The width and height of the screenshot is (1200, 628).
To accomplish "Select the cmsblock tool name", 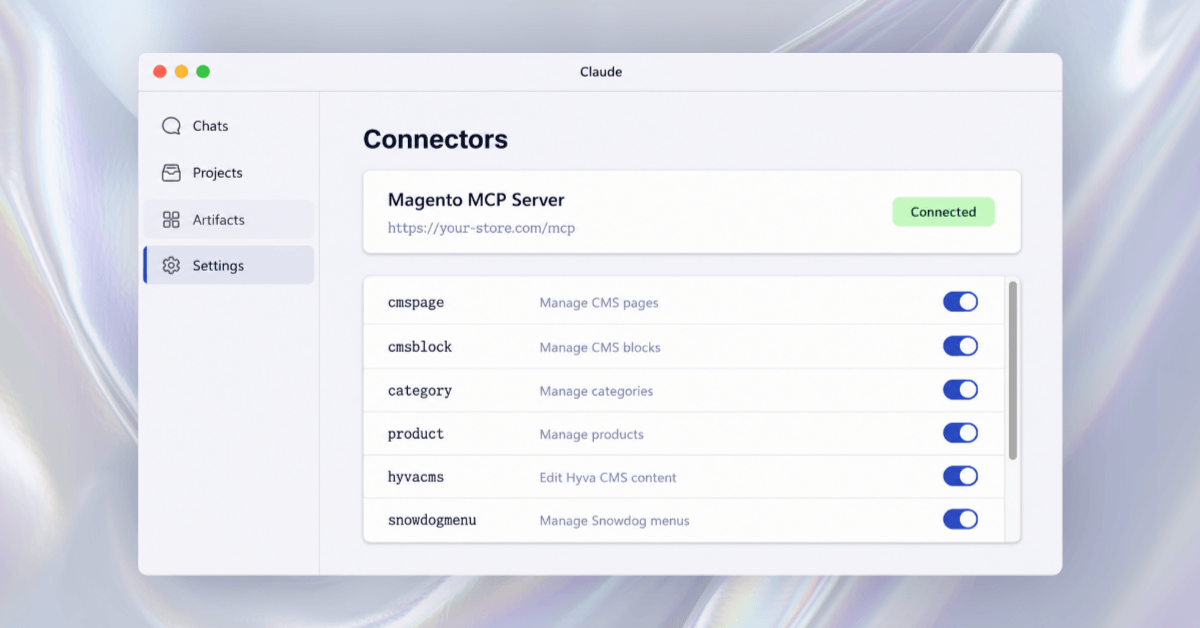I will 420,347.
